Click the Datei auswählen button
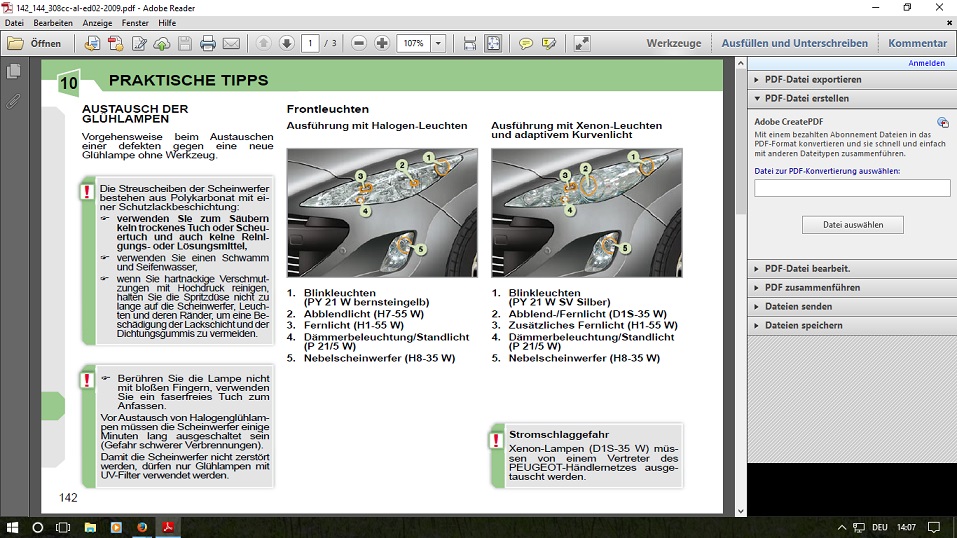This screenshot has height=538, width=957. (852, 225)
